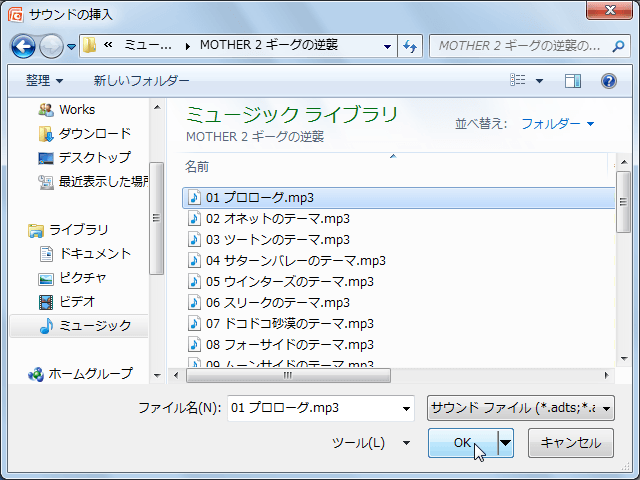This screenshot has width=640, height=480.
Task: Click horizontal scrollbar right arrow
Action: 607,375
